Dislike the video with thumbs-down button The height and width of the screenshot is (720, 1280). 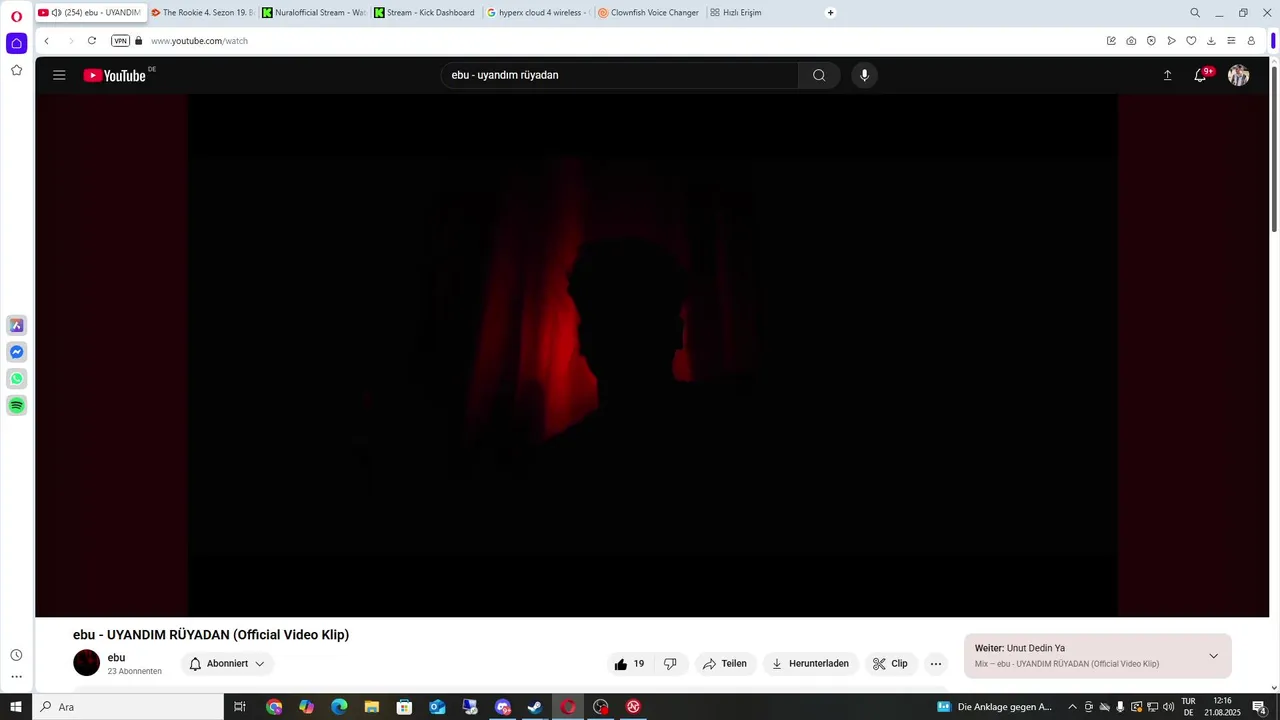670,664
